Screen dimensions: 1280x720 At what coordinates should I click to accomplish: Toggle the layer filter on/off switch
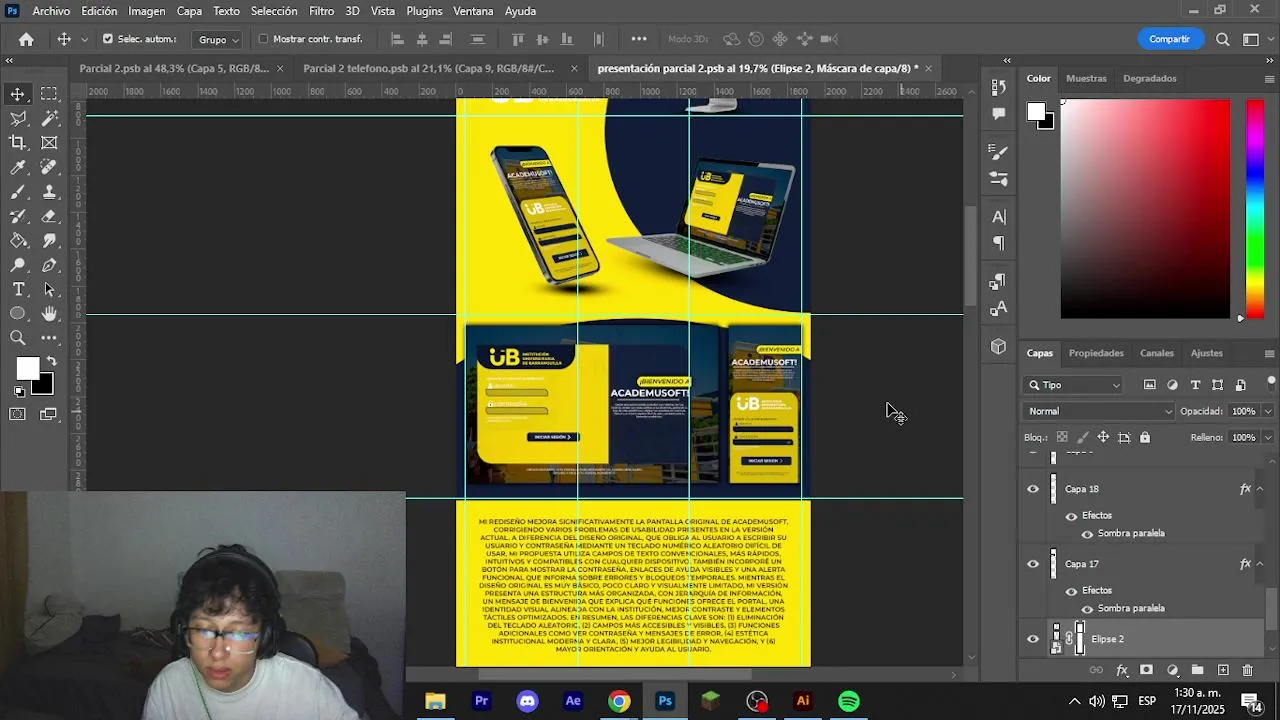click(x=1271, y=383)
